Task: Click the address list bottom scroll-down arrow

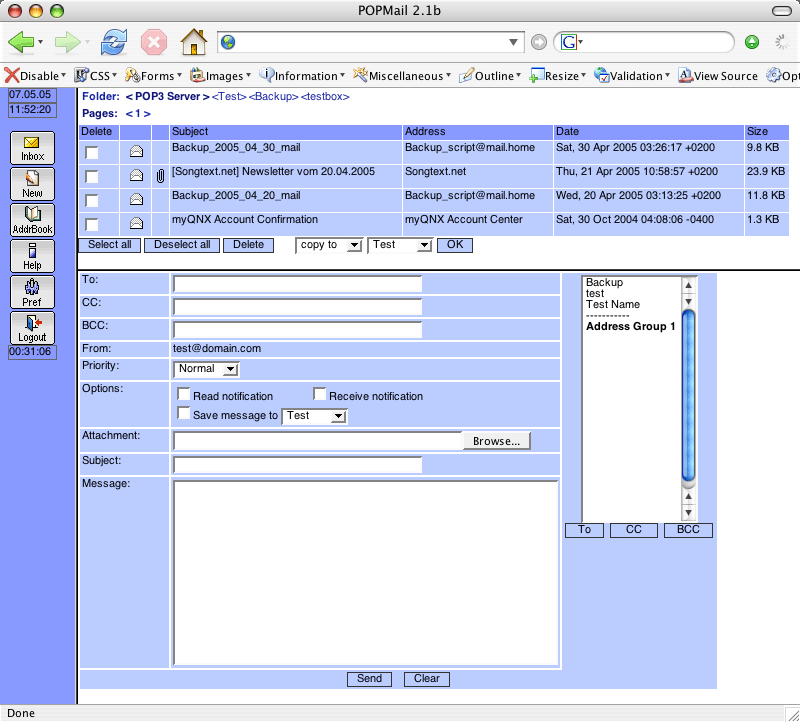Action: pos(688,512)
